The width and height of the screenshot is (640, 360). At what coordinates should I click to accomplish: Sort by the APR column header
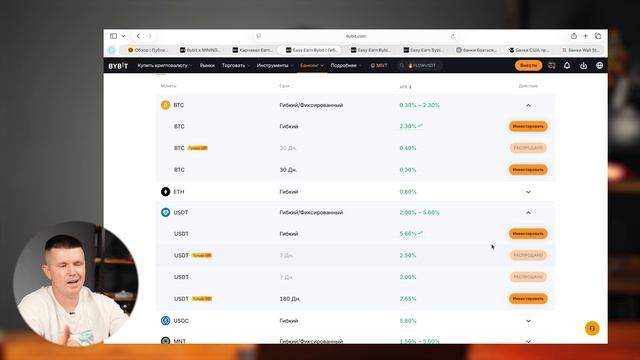(x=405, y=87)
